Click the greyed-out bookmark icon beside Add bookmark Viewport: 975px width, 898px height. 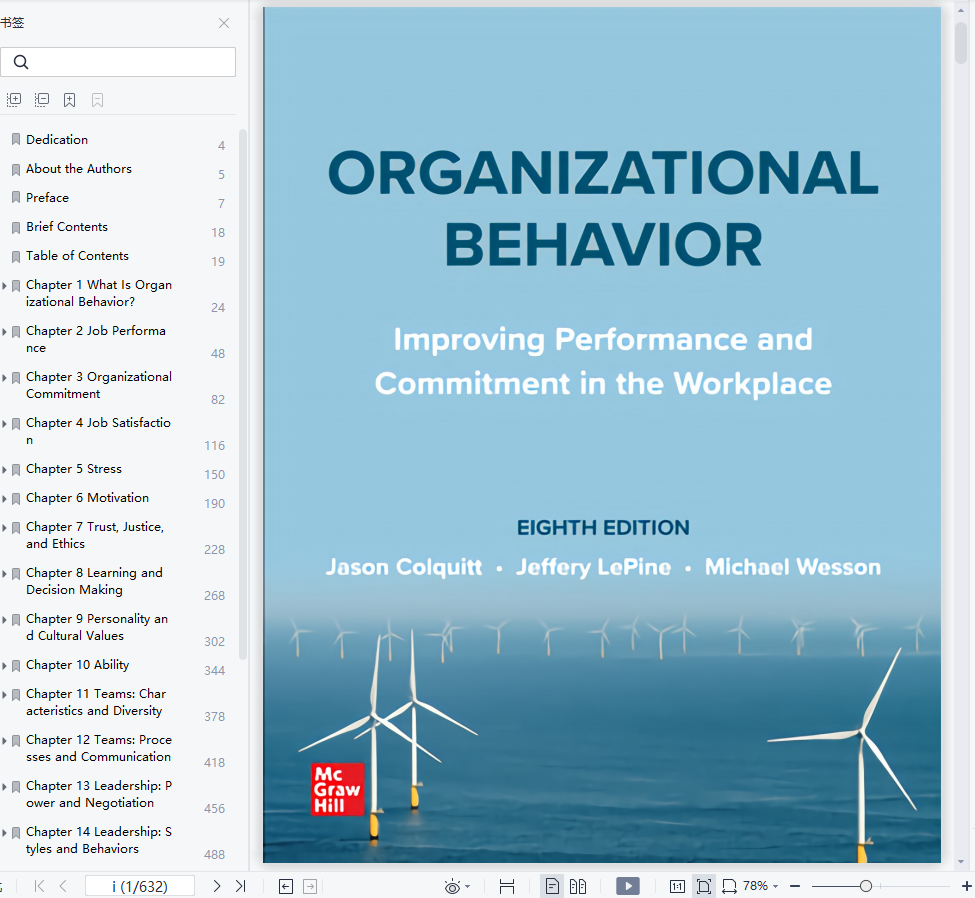pos(98,100)
